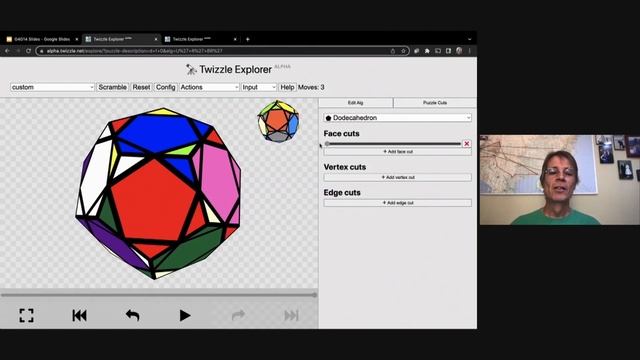The width and height of the screenshot is (640, 360).
Task: Add a new face cut
Action: (x=398, y=151)
